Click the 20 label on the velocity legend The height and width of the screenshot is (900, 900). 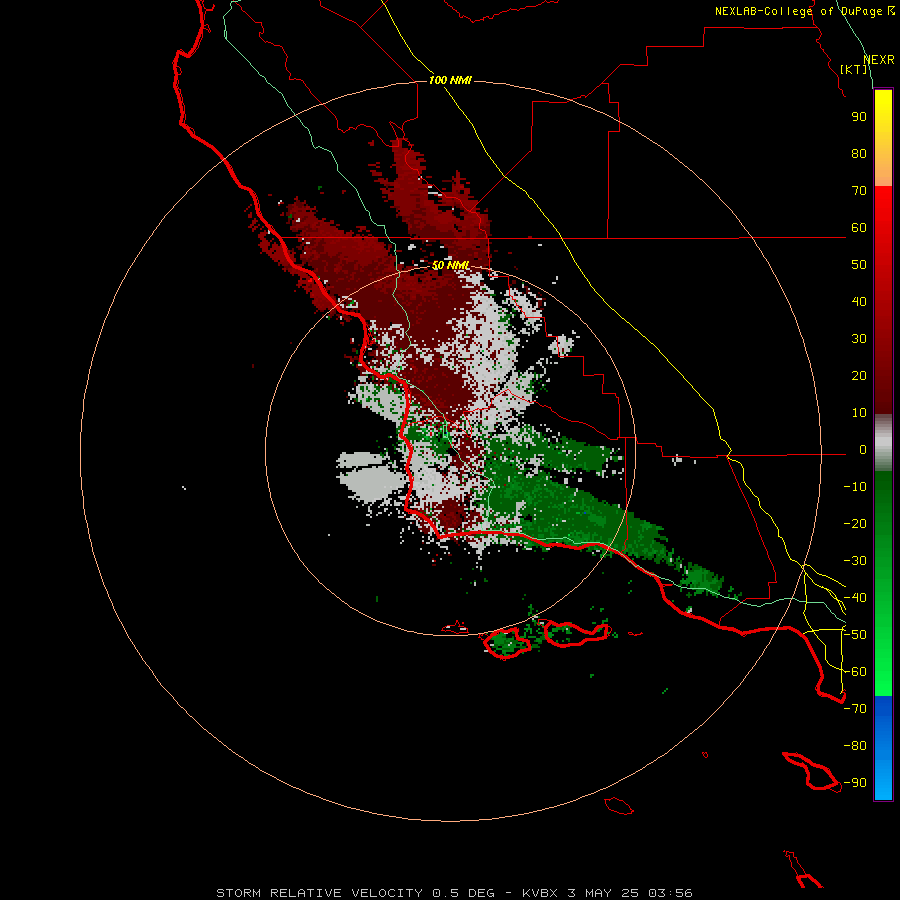click(x=859, y=376)
